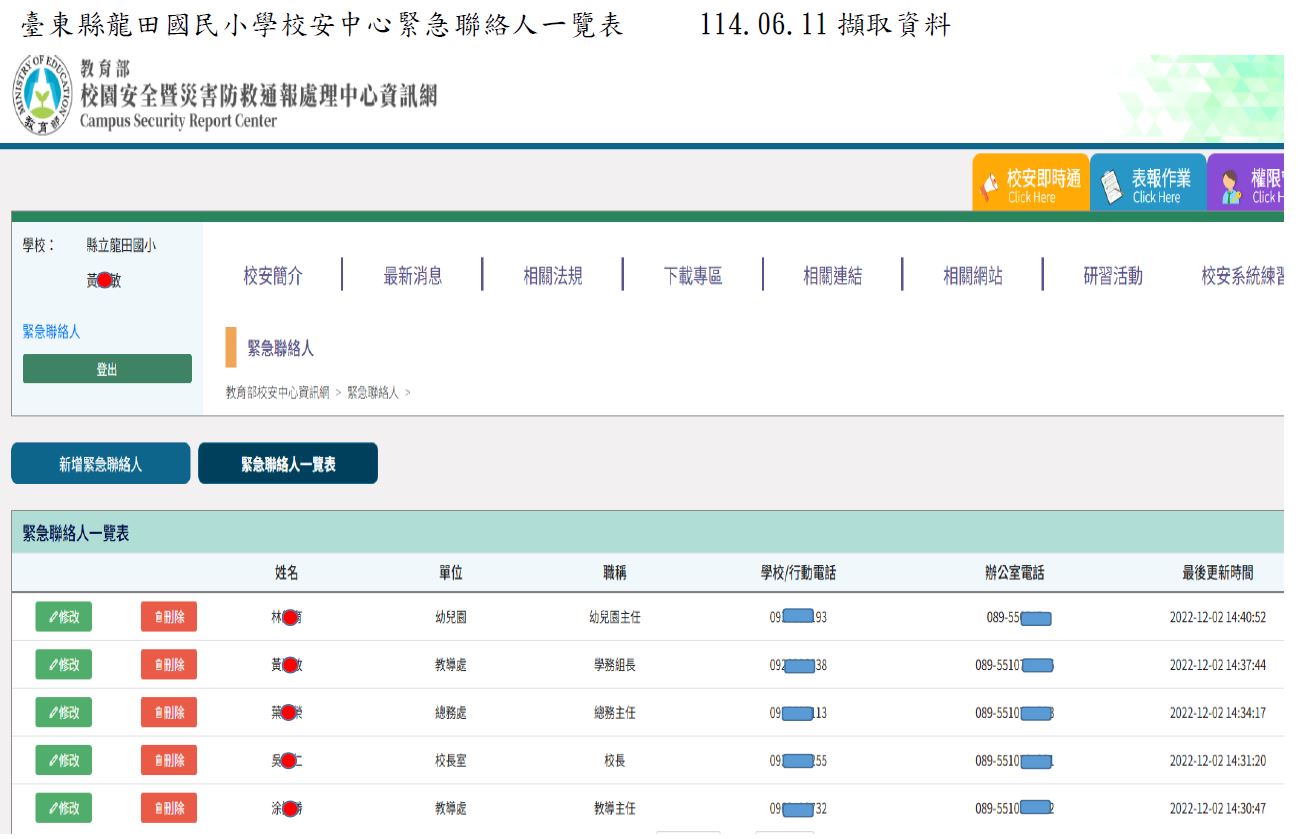Edit the 幼兒園主任 contact row
Screen dimensions: 1307x839
(x=63, y=617)
